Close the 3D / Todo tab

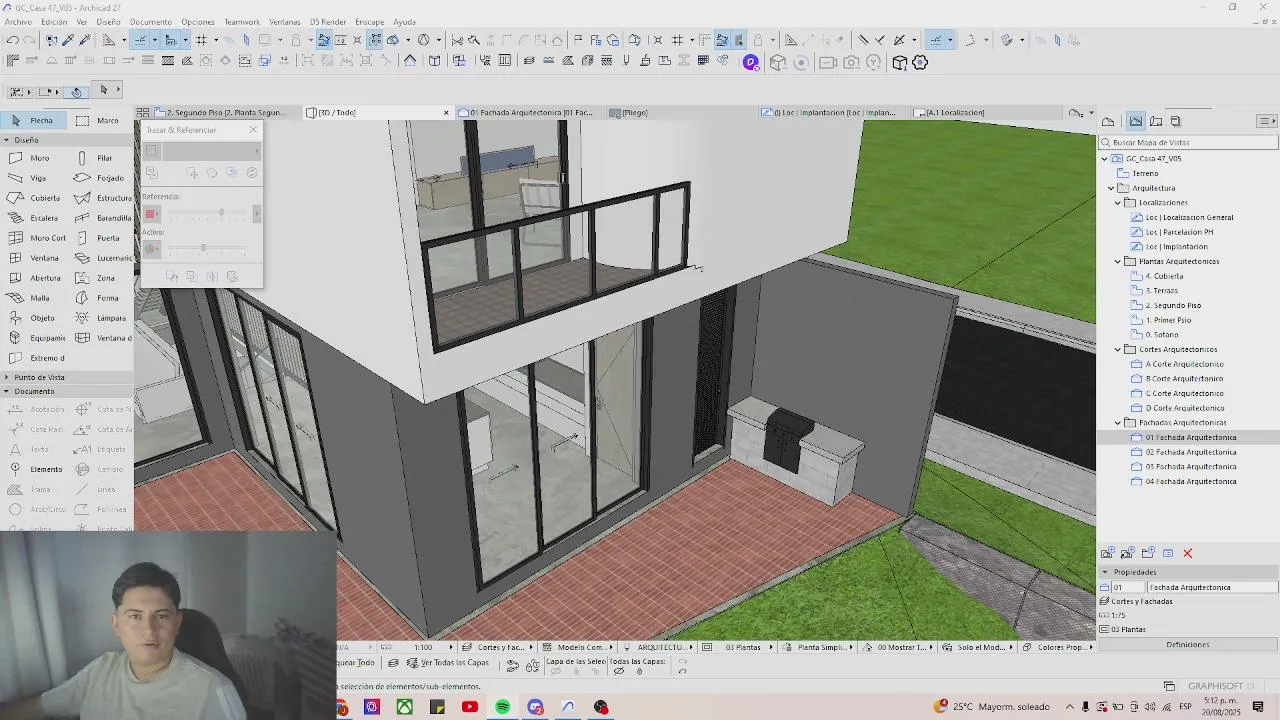pos(446,113)
